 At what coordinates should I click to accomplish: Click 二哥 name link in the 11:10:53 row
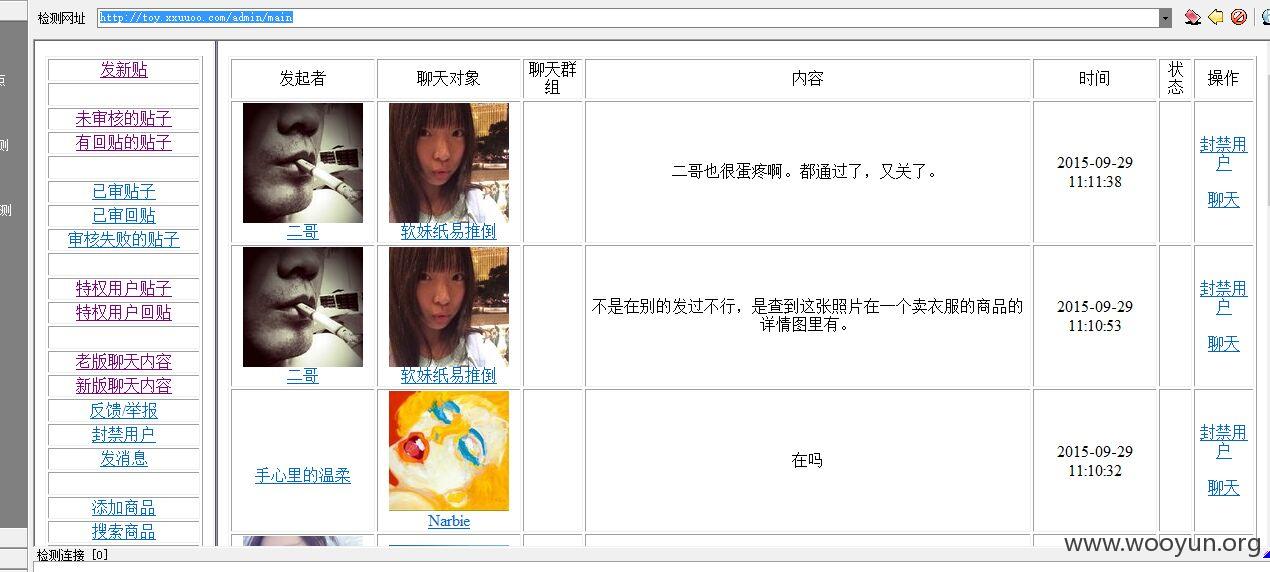coord(303,376)
